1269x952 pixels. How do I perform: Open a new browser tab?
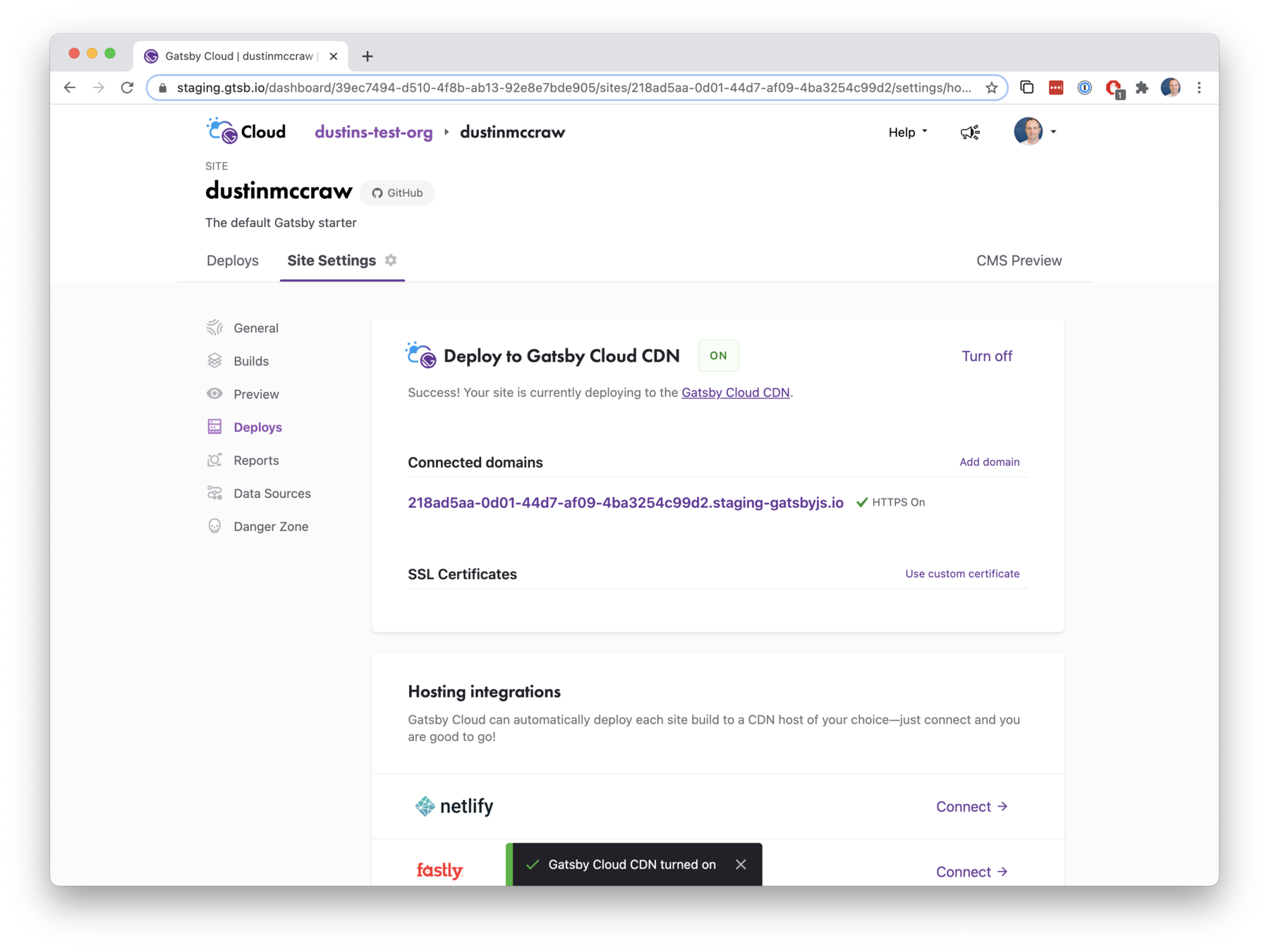click(367, 56)
